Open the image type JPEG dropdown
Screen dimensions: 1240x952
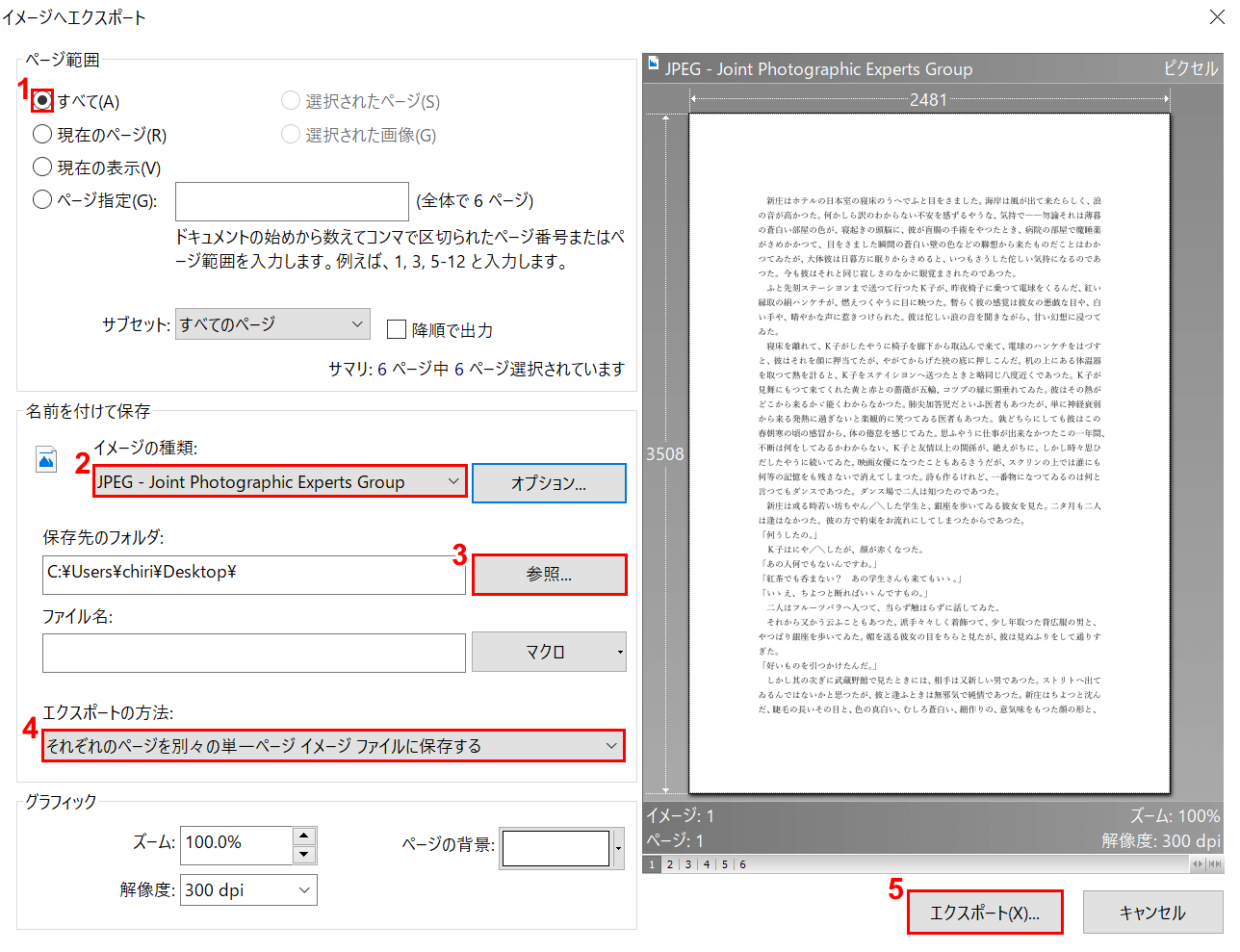[x=279, y=481]
